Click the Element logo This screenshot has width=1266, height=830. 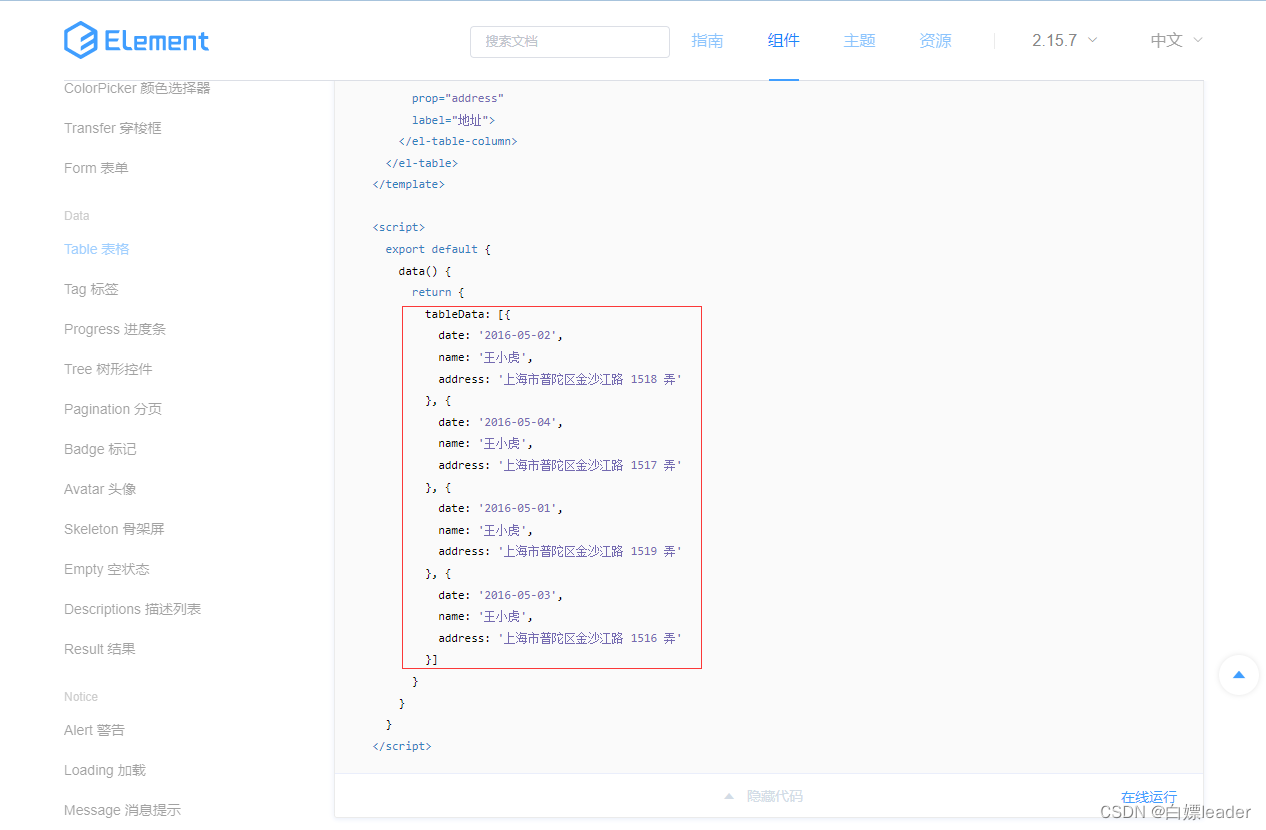pyautogui.click(x=137, y=40)
